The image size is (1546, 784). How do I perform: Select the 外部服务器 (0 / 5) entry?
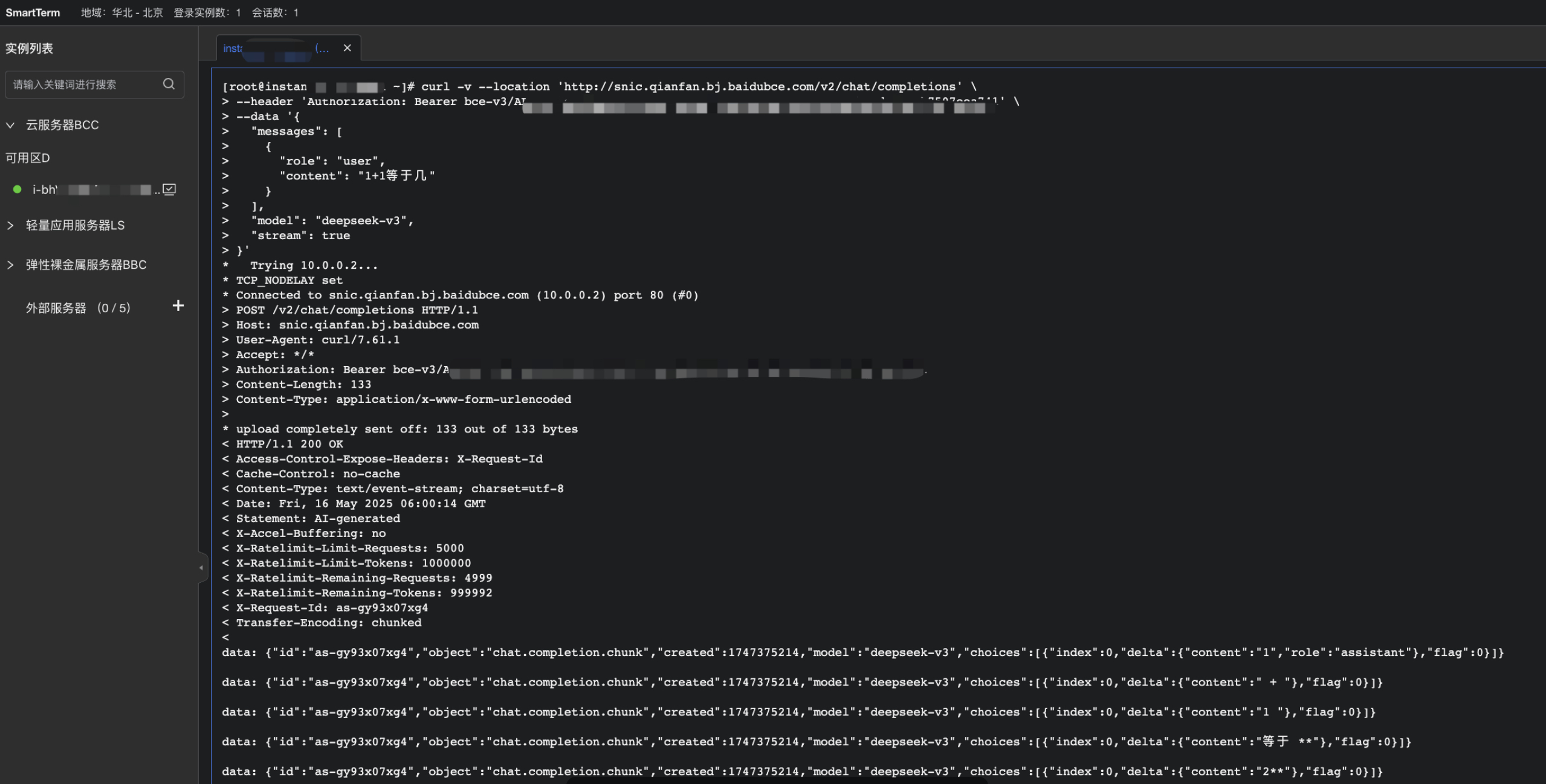78,308
